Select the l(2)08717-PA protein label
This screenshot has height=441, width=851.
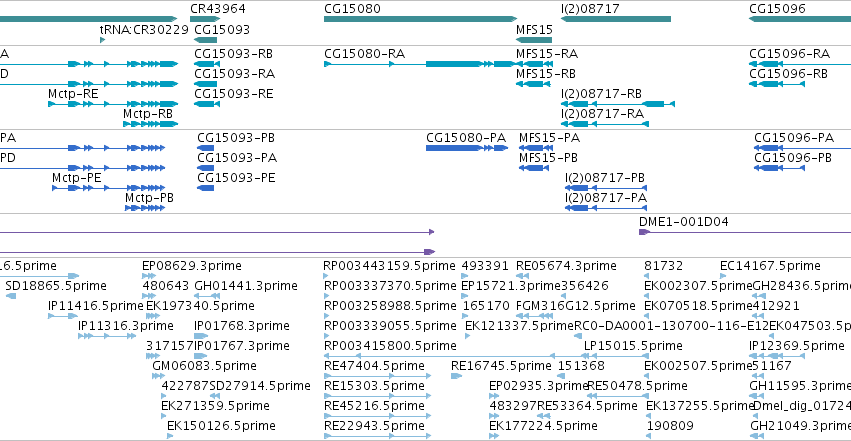pos(606,197)
